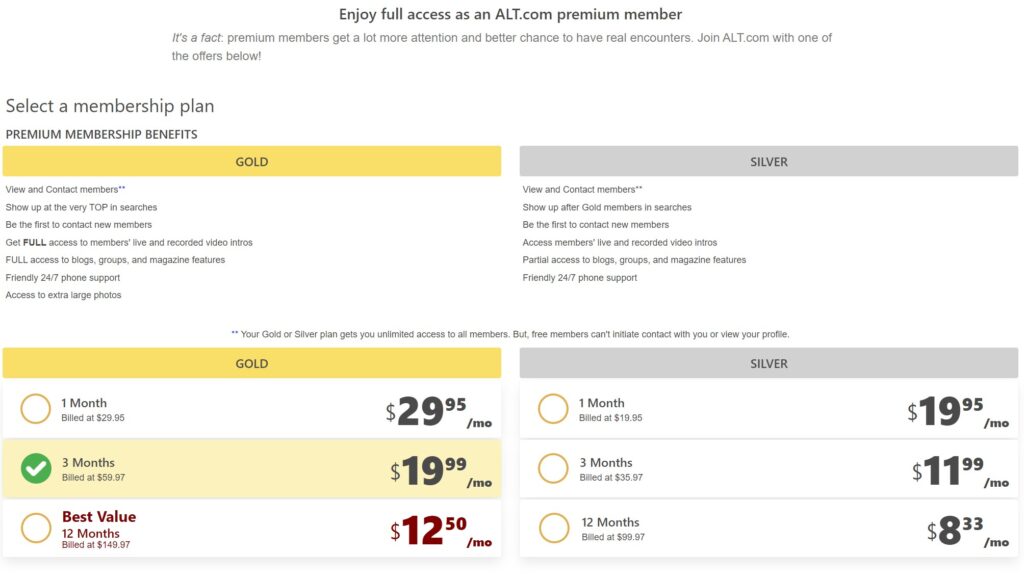This screenshot has width=1024, height=580.
Task: Click the SILVER benefits column header
Action: click(769, 161)
